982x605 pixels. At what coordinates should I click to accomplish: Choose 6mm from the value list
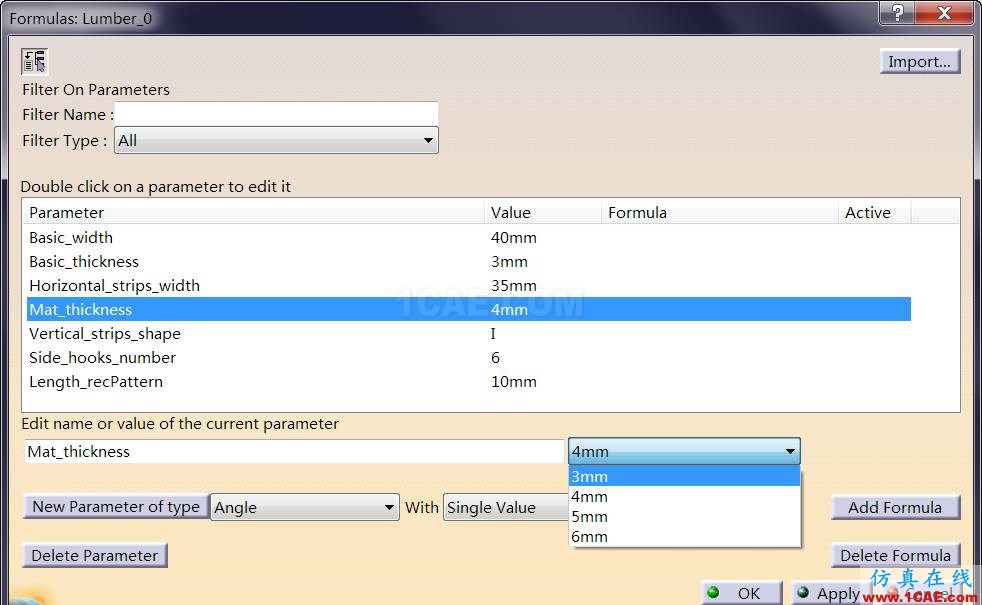(x=684, y=537)
